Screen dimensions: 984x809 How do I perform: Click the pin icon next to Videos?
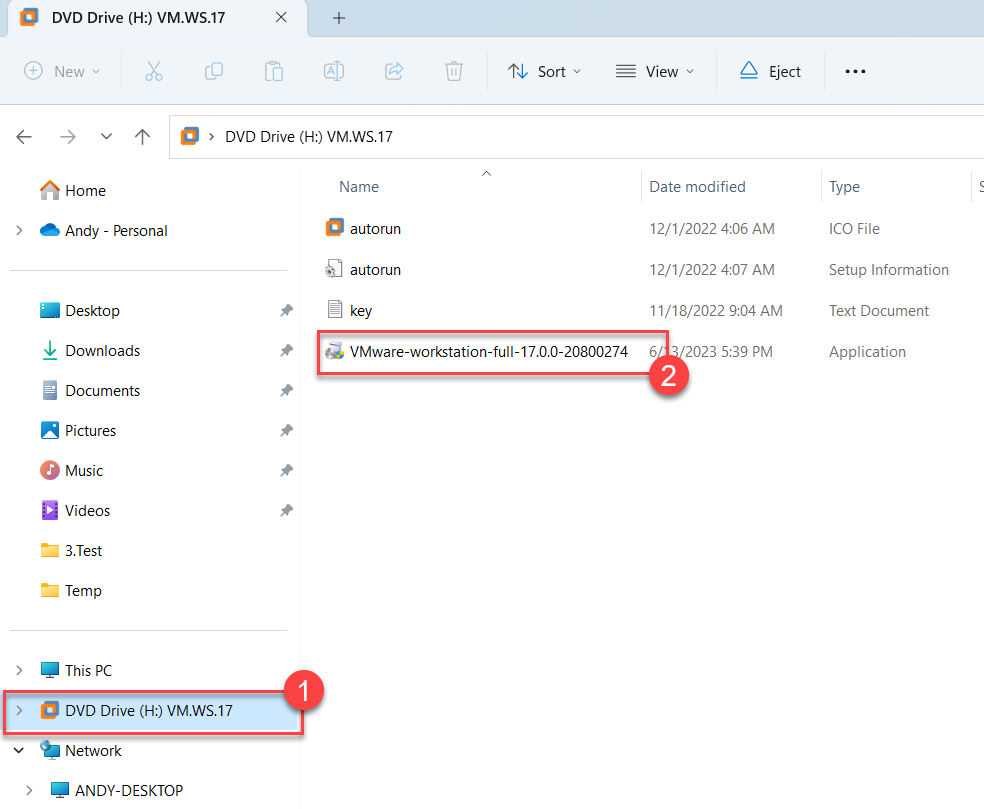286,510
